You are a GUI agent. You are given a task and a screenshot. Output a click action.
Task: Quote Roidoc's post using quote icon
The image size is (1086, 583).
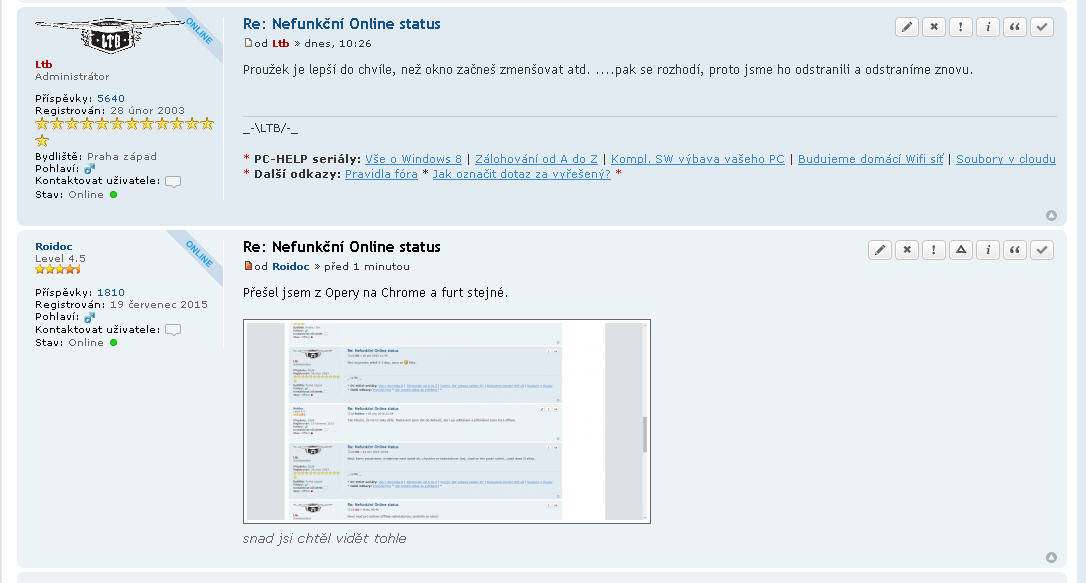(1015, 250)
